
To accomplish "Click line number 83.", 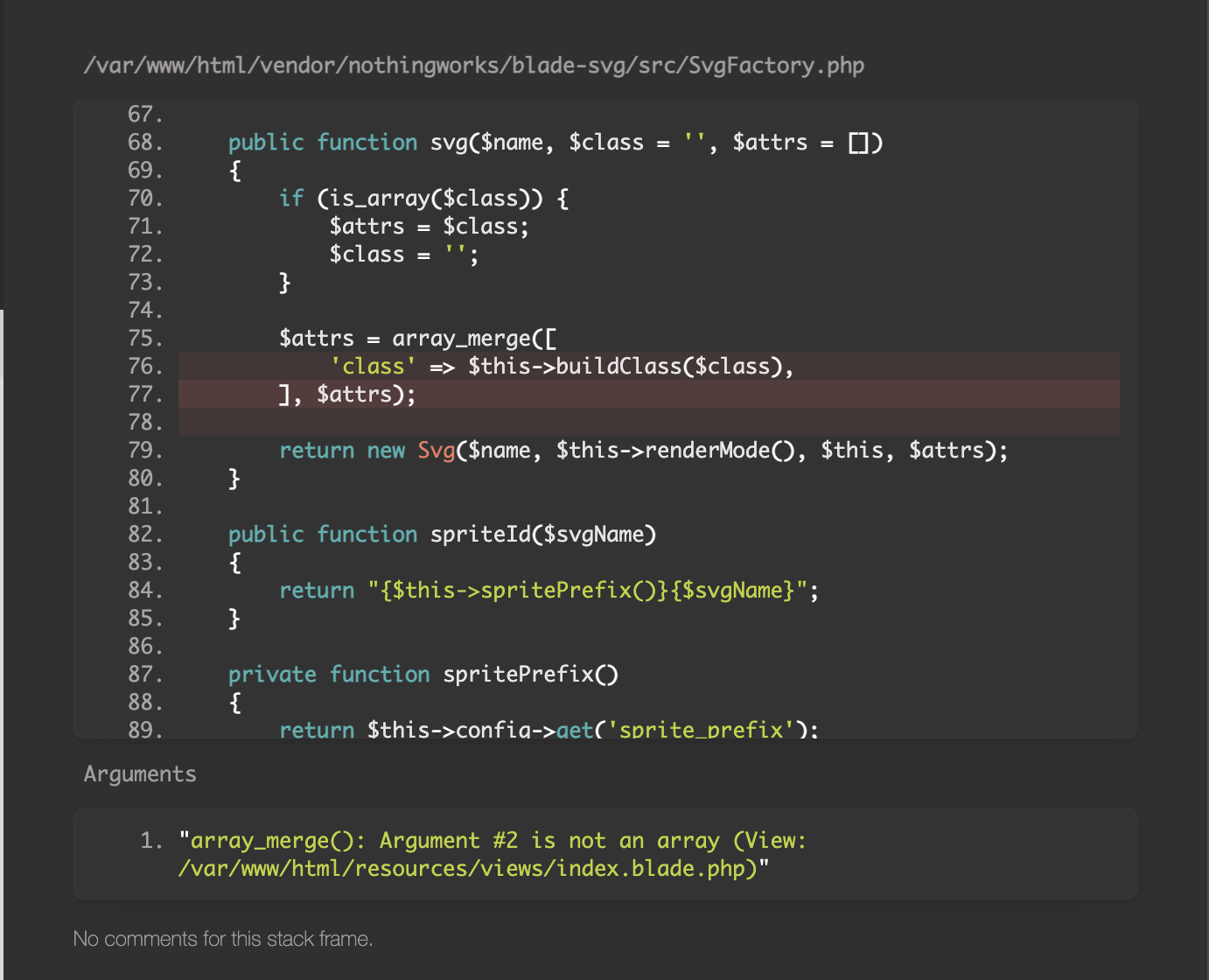I will click(145, 563).
